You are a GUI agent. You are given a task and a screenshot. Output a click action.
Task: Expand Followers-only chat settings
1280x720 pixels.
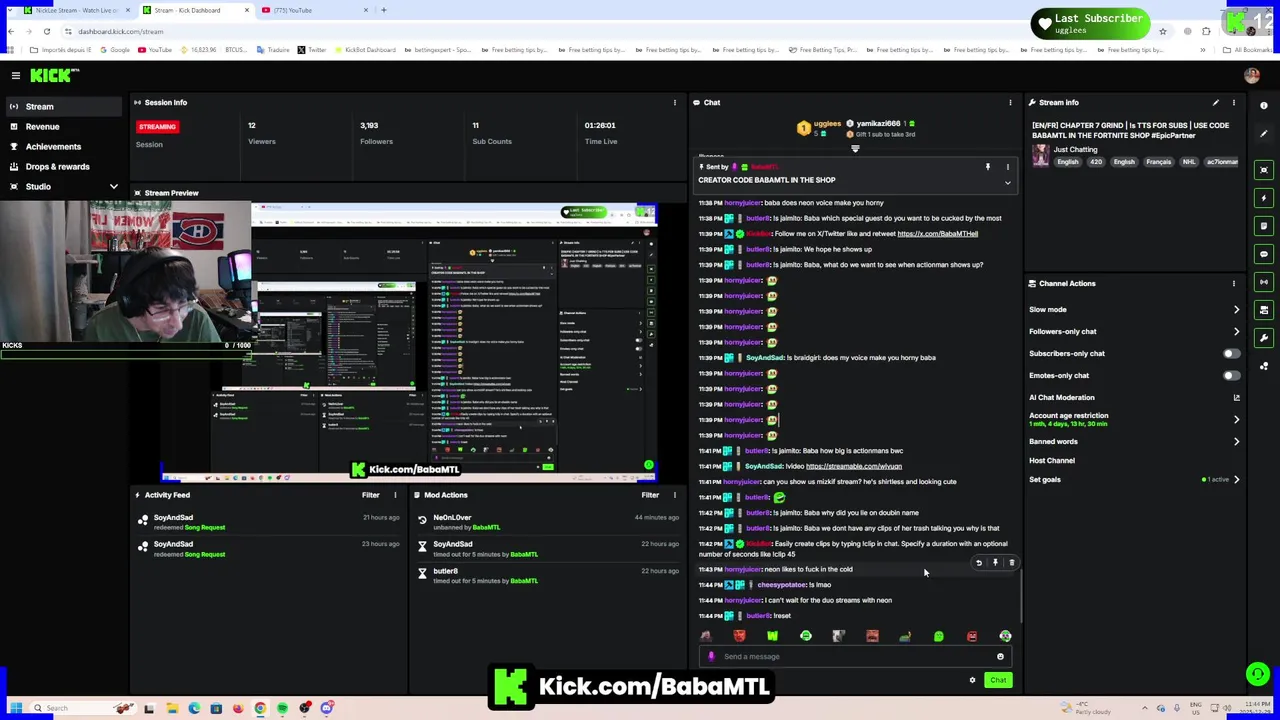pyautogui.click(x=1236, y=331)
